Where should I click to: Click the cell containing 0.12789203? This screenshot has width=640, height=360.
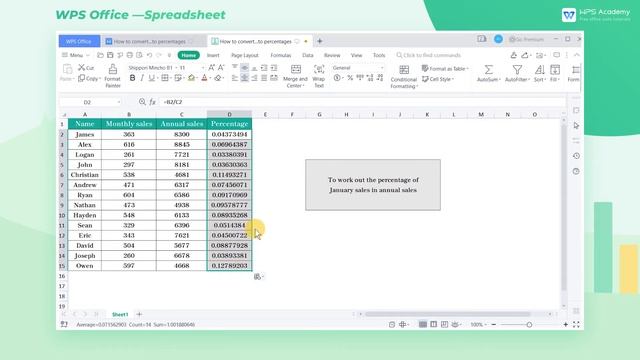click(x=229, y=266)
